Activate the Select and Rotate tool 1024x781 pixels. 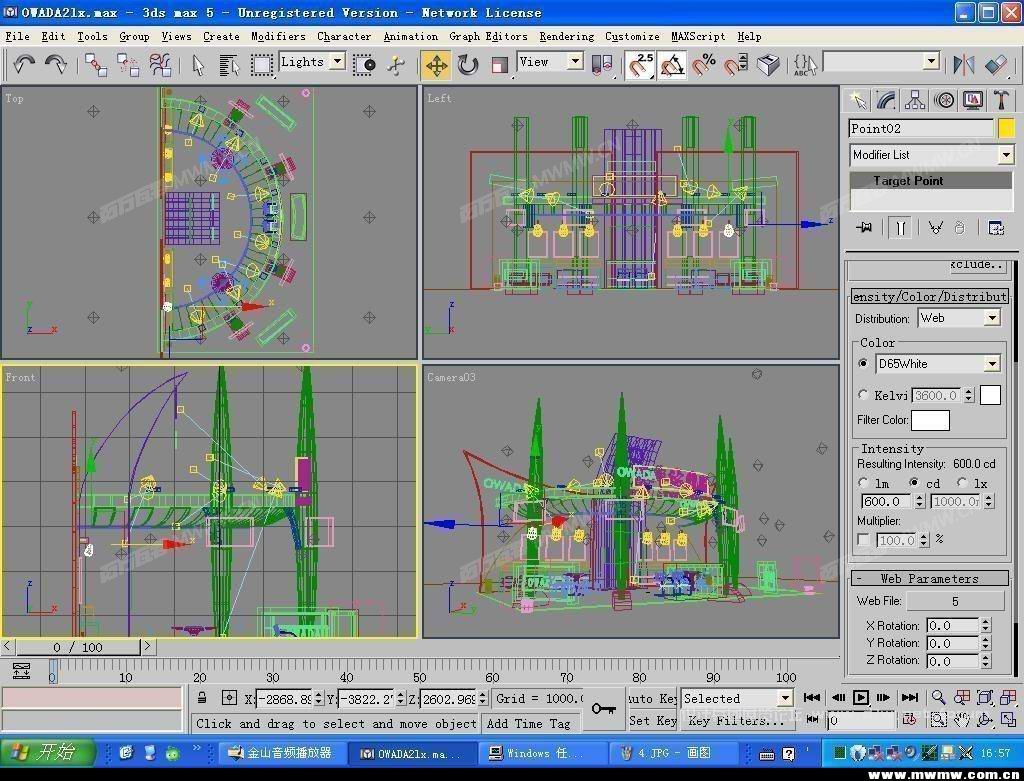pyautogui.click(x=468, y=65)
